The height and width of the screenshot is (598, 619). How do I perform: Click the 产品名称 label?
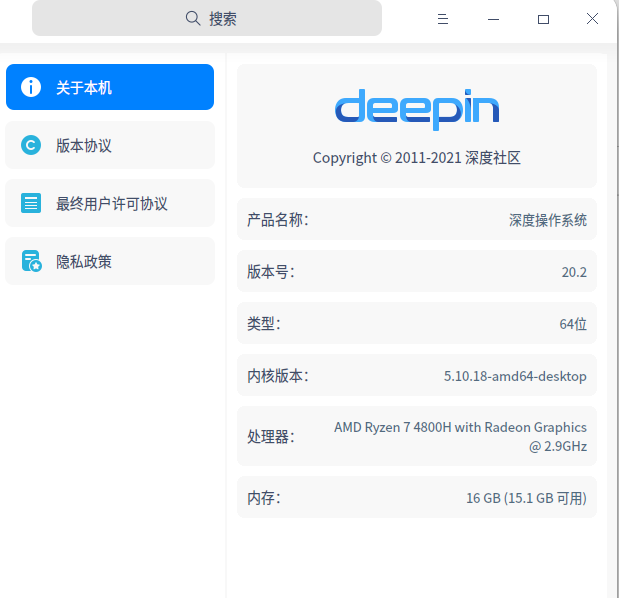tap(278, 219)
